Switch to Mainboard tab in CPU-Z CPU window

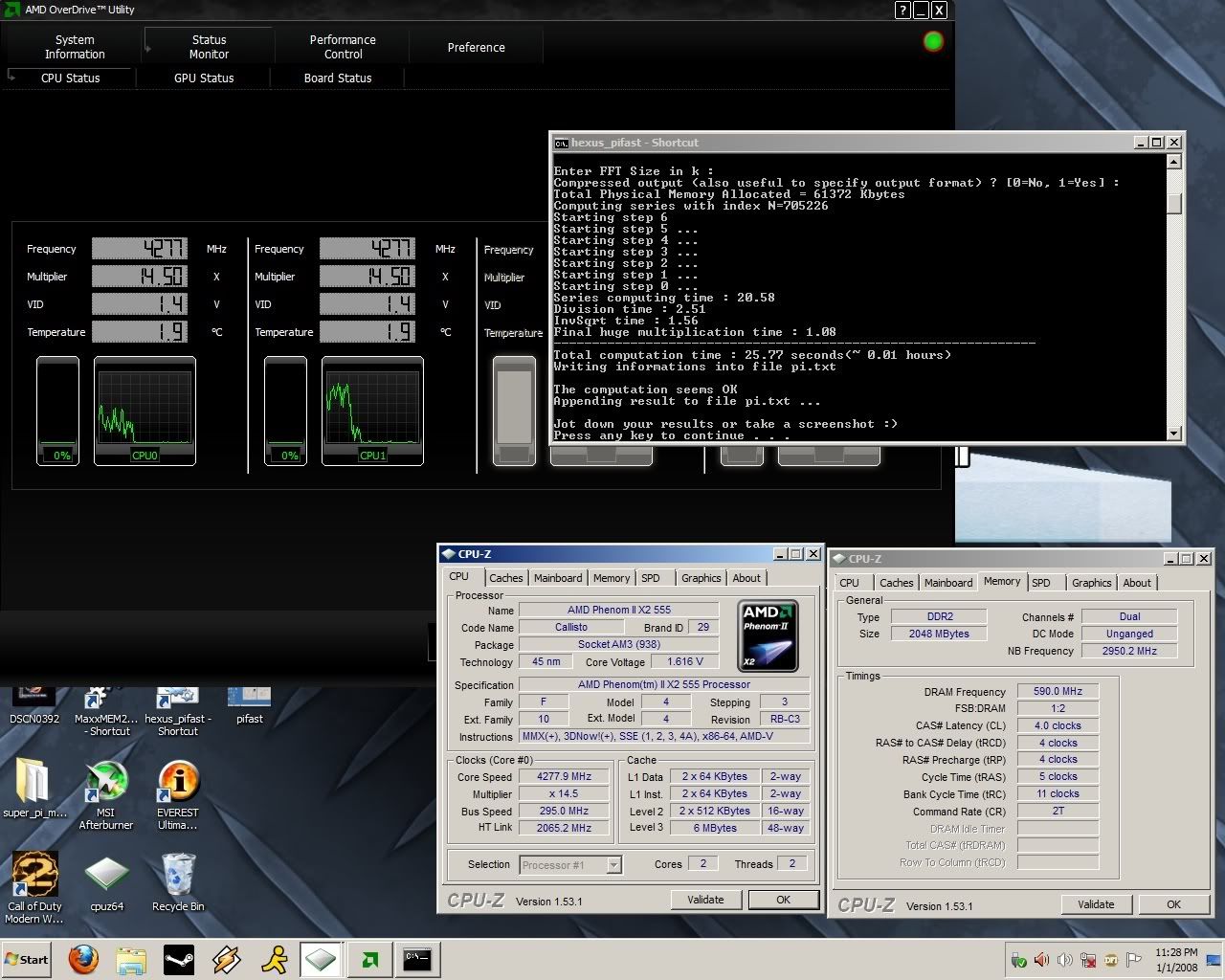(x=558, y=578)
